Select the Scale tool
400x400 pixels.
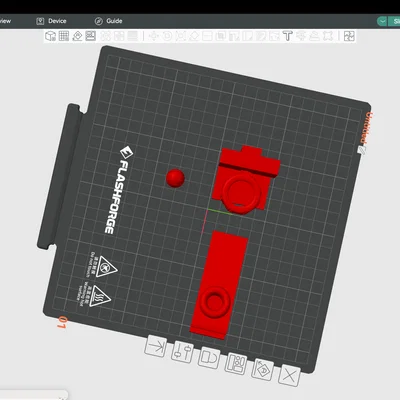180,36
